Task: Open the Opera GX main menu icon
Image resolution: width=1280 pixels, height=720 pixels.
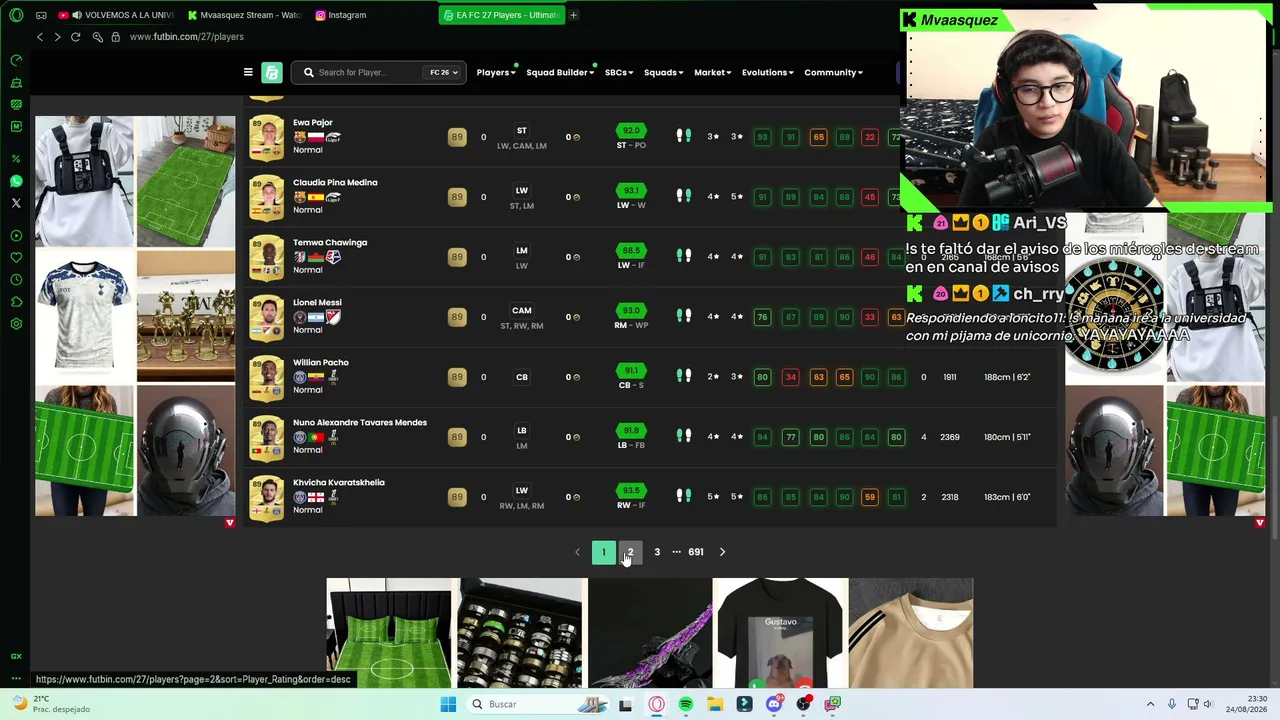Action: coord(16,15)
